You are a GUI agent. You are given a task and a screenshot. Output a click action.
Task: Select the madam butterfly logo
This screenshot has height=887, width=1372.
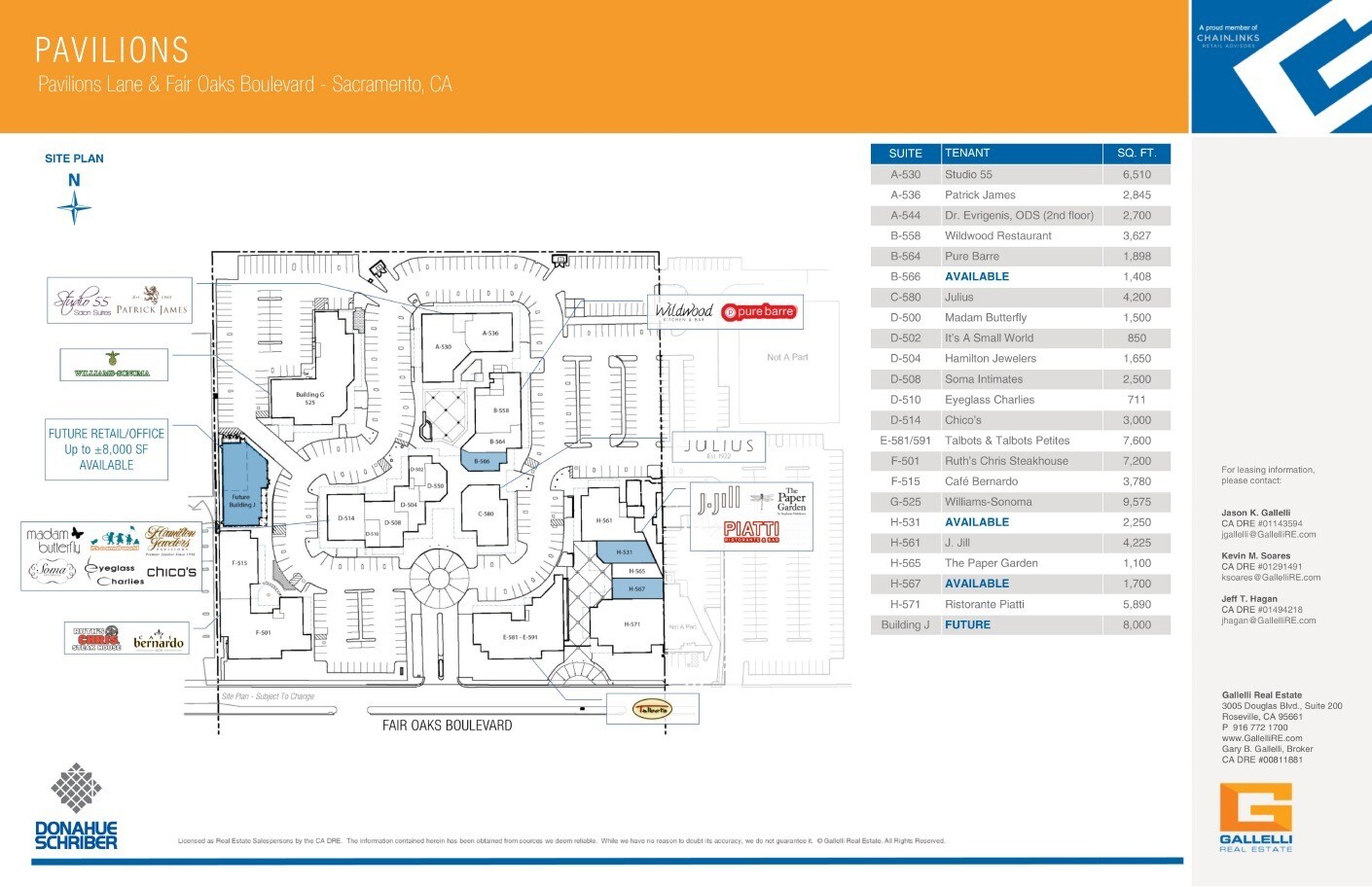click(54, 541)
